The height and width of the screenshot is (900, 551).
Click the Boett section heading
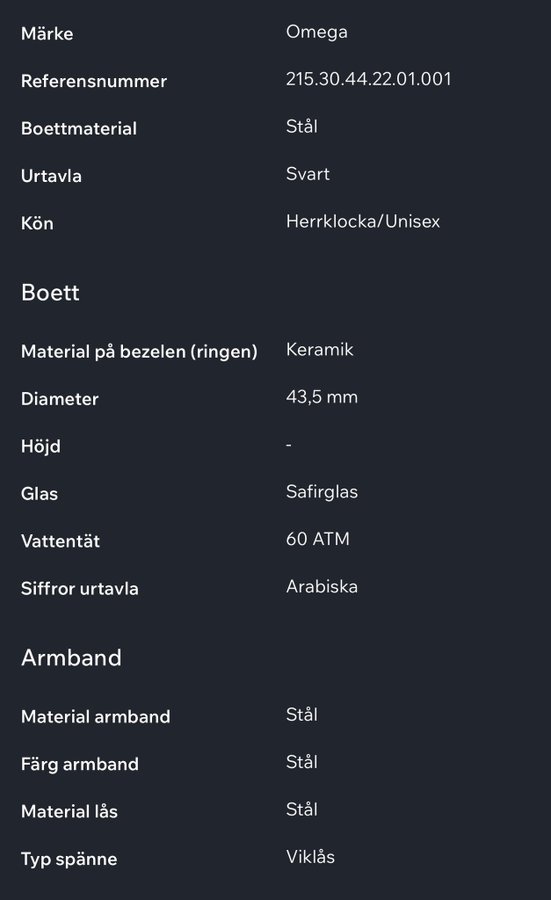pyautogui.click(x=51, y=292)
